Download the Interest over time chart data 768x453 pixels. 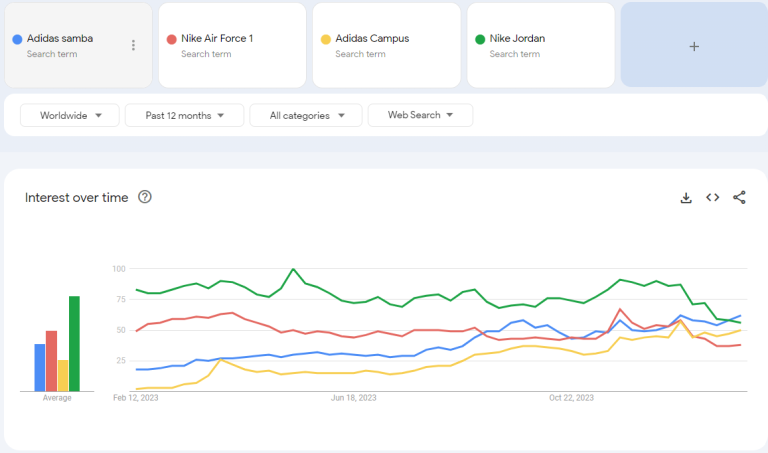pyautogui.click(x=686, y=198)
